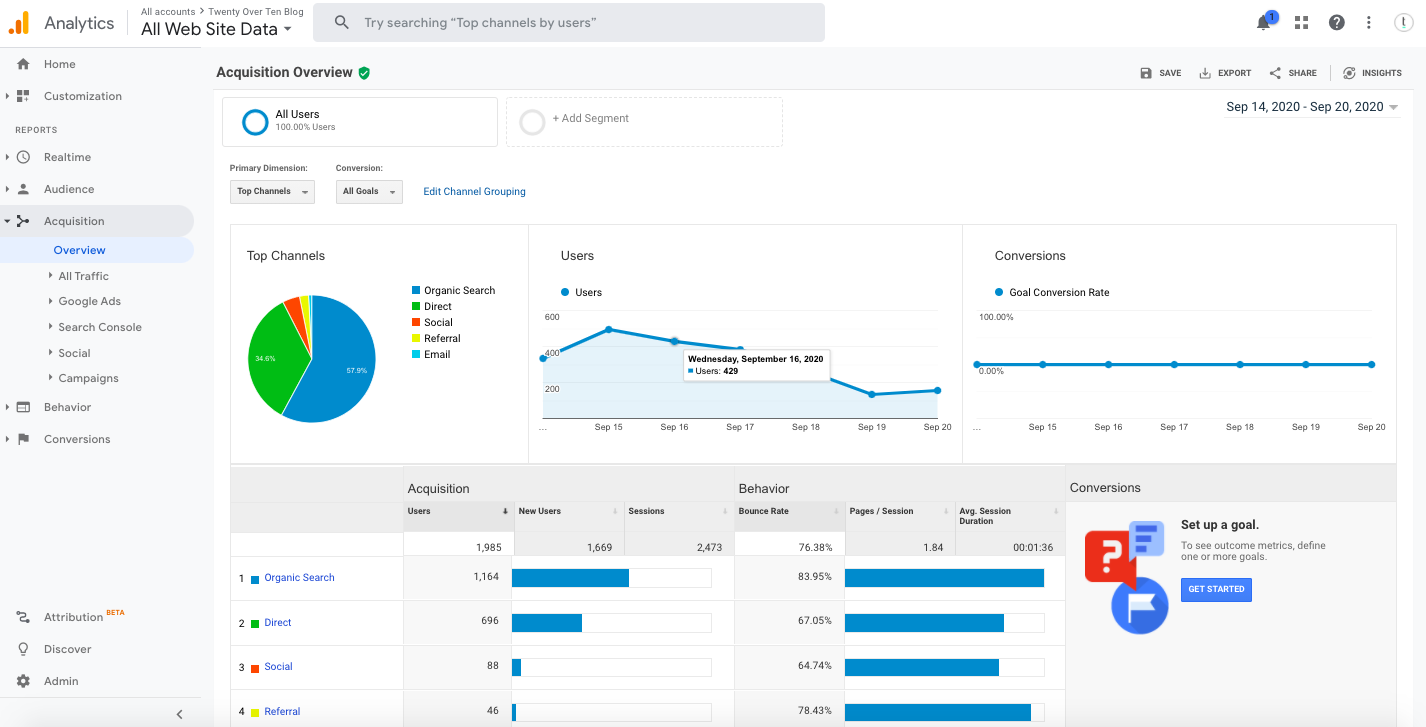Expand the Audience reports section
This screenshot has height=727, width=1426.
pyautogui.click(x=68, y=189)
